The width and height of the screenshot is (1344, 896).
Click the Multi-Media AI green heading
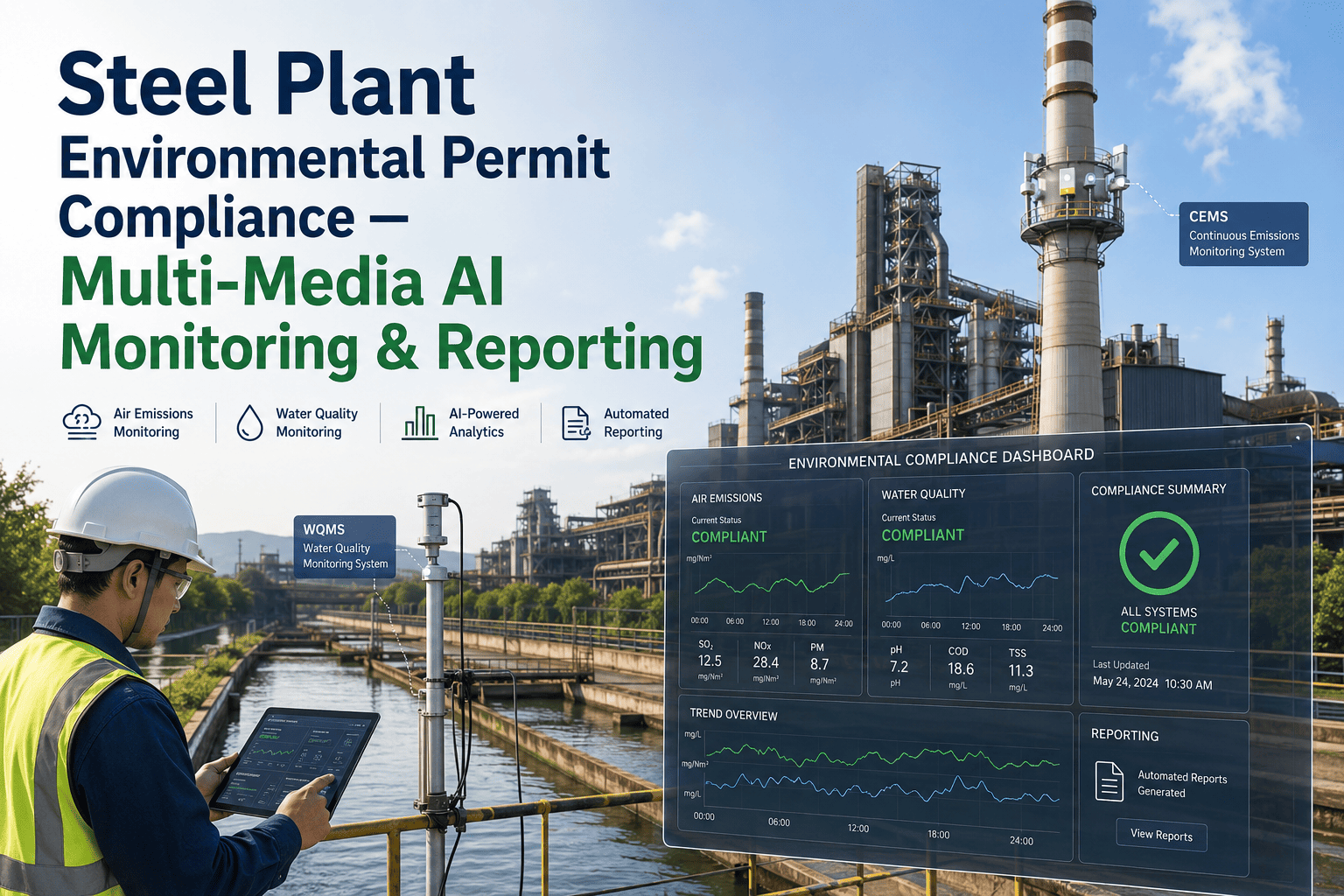pos(282,282)
